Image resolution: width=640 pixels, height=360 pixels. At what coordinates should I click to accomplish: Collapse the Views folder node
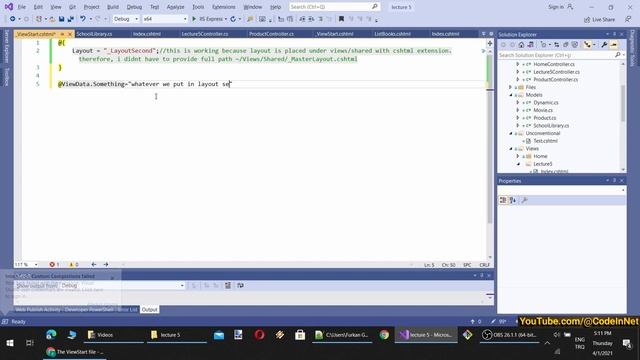click(510, 149)
